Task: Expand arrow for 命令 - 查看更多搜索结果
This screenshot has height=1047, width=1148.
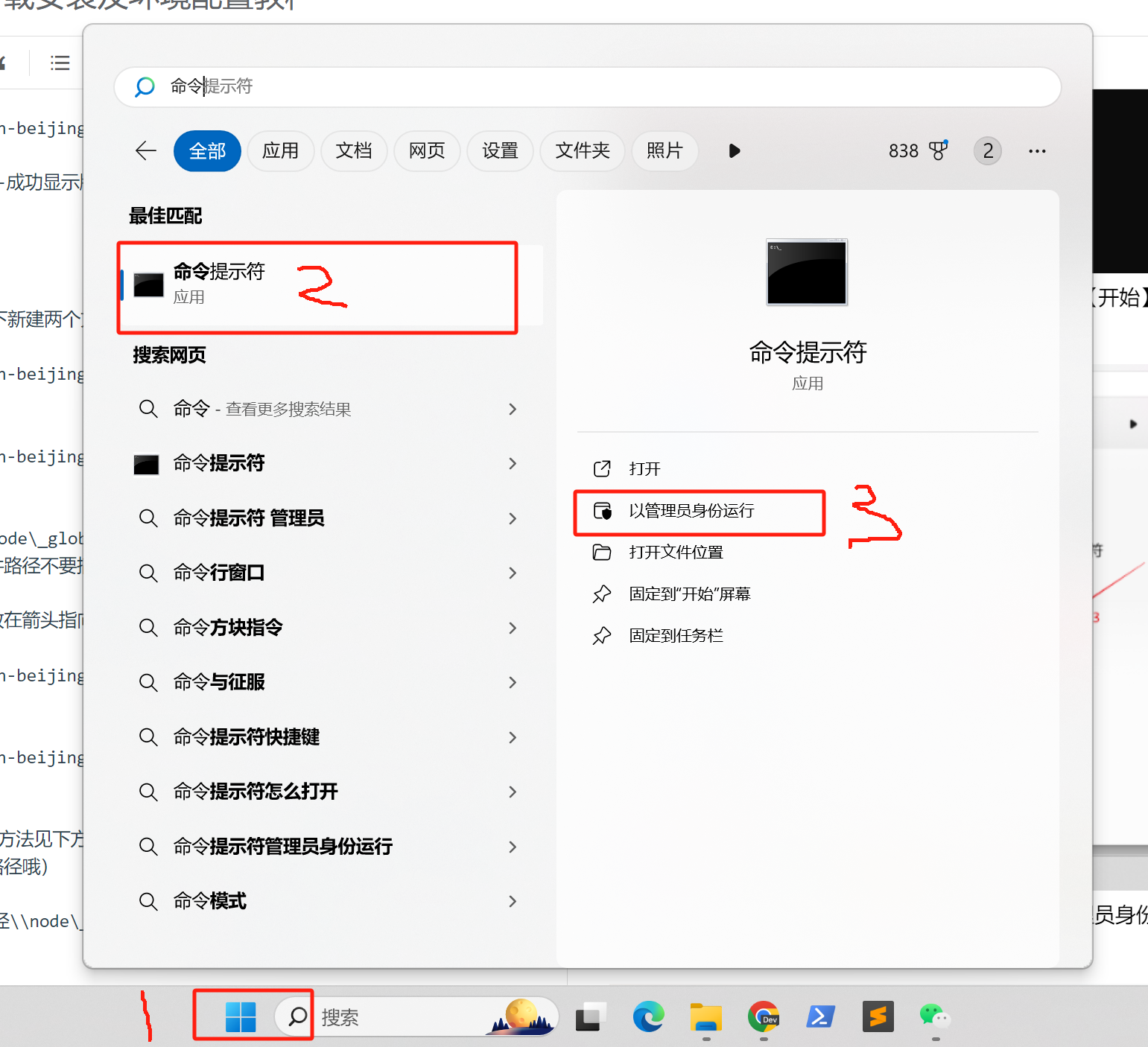Action: tap(513, 409)
